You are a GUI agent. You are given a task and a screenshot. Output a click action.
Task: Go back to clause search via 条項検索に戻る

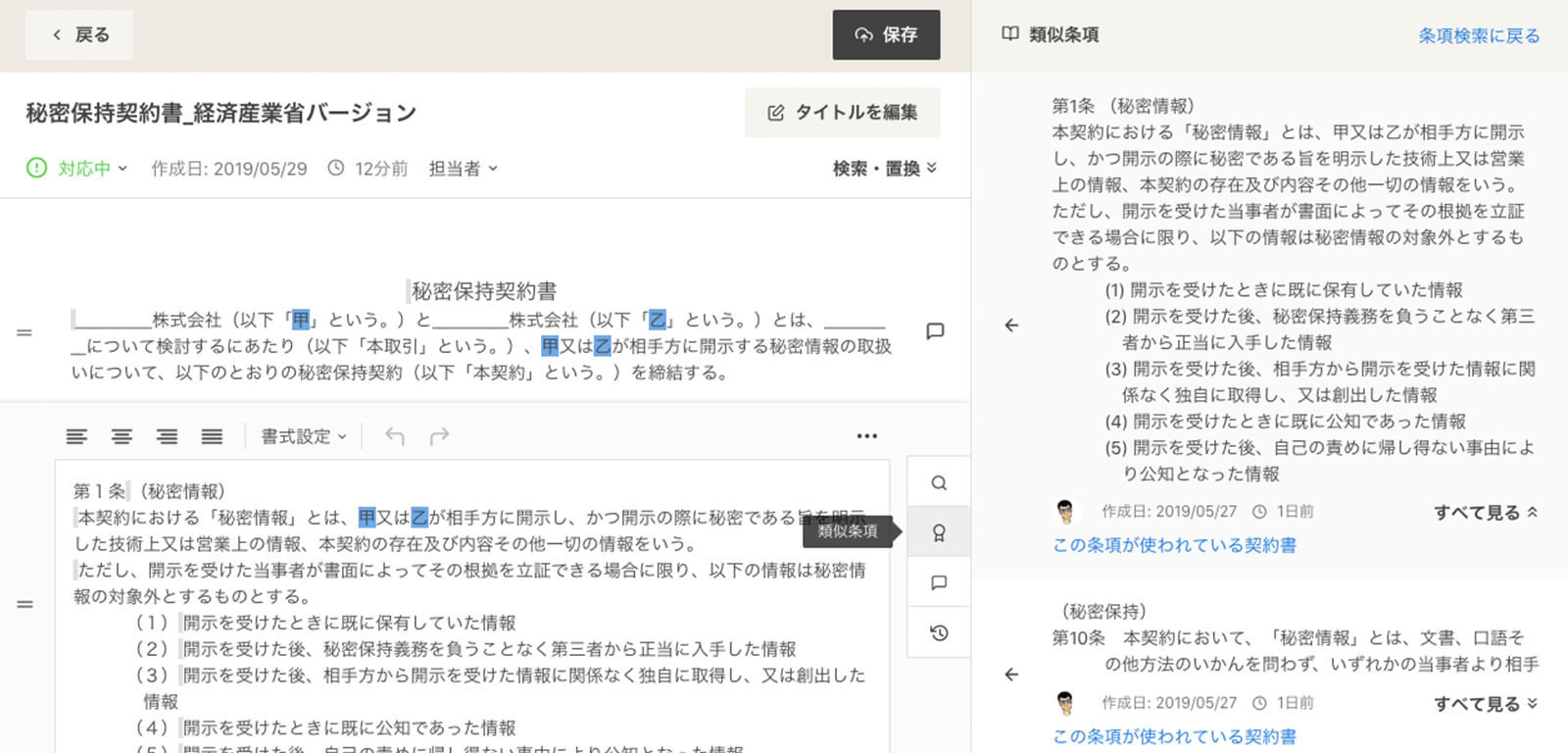tap(1479, 35)
